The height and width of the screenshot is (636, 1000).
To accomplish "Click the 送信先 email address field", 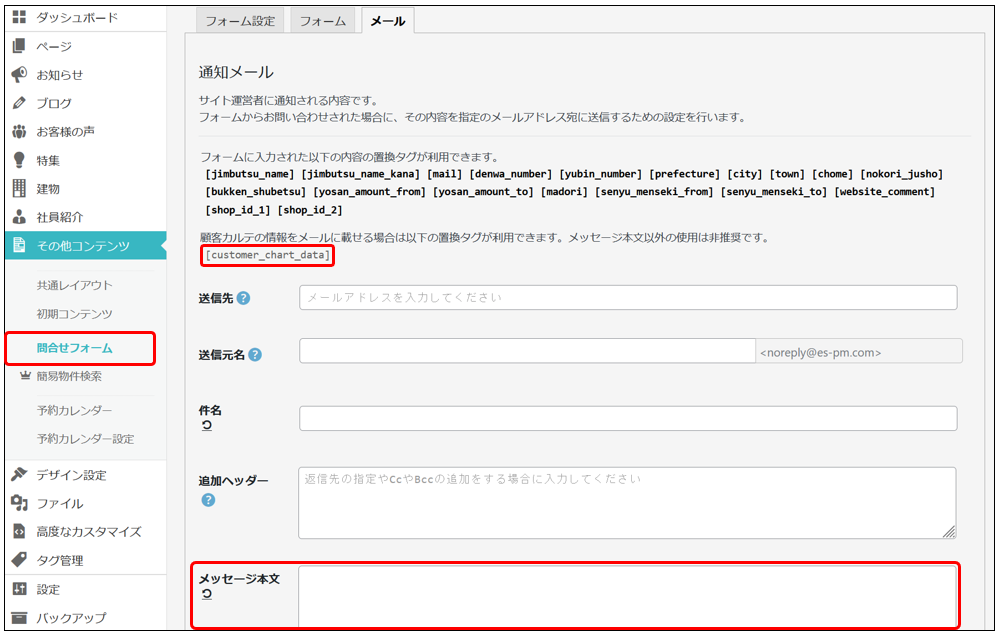I will [627, 298].
